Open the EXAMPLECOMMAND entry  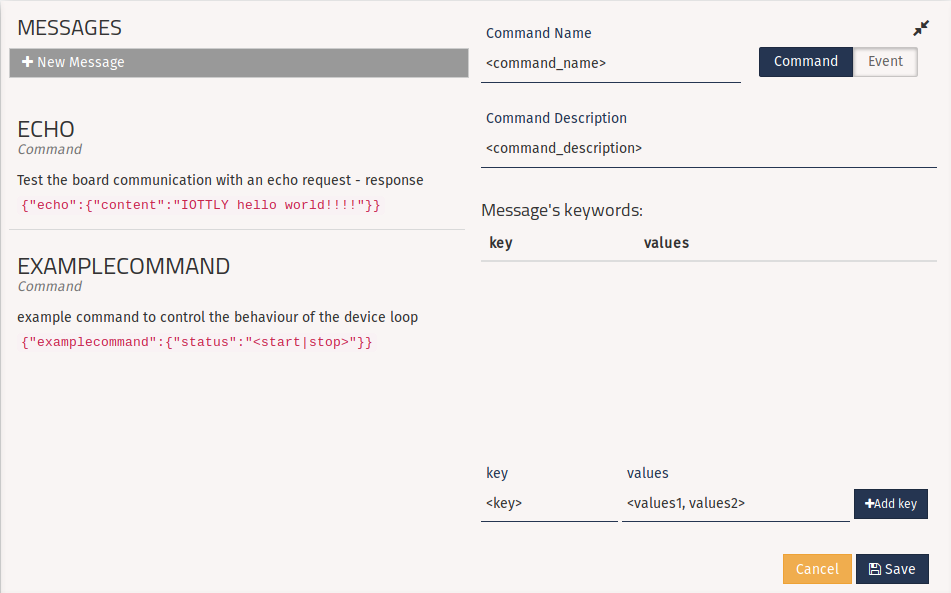[x=124, y=266]
